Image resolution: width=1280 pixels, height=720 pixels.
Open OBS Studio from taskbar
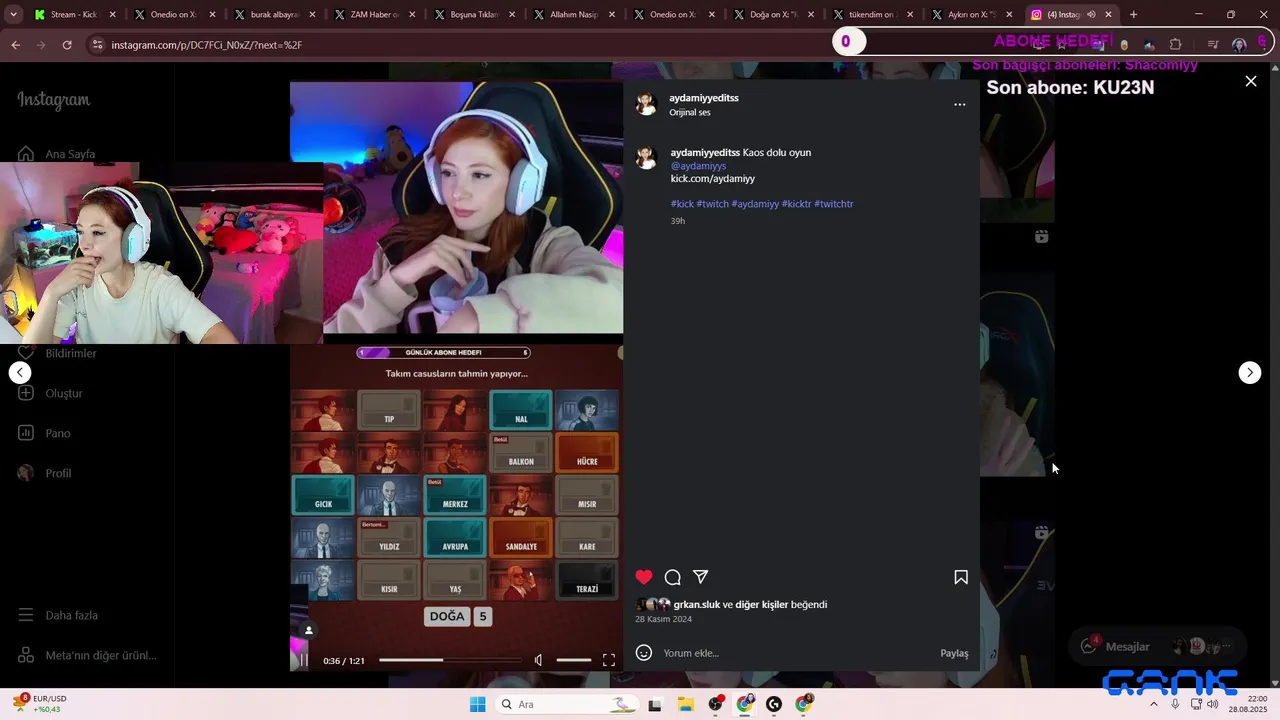tap(715, 704)
